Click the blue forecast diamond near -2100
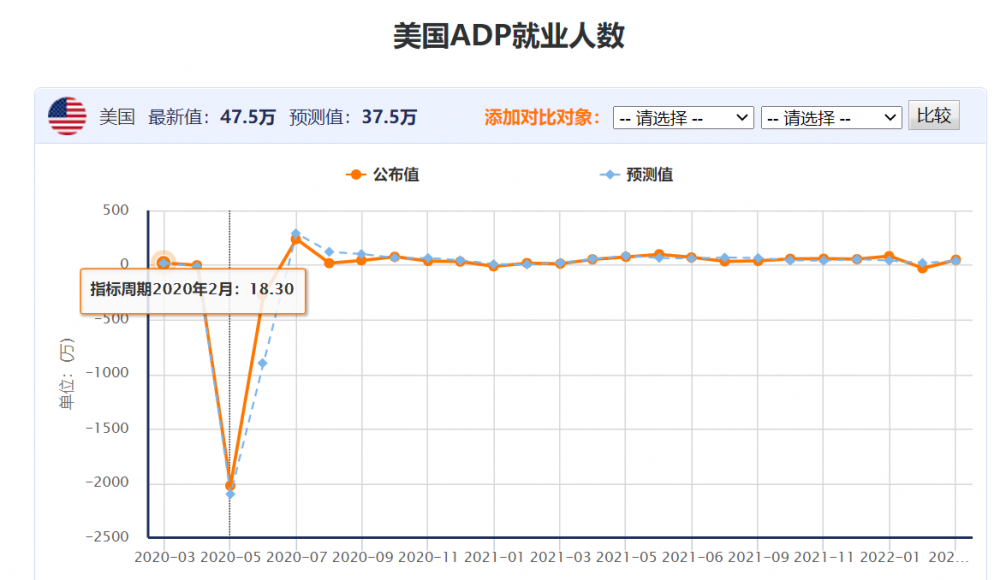 (x=230, y=494)
